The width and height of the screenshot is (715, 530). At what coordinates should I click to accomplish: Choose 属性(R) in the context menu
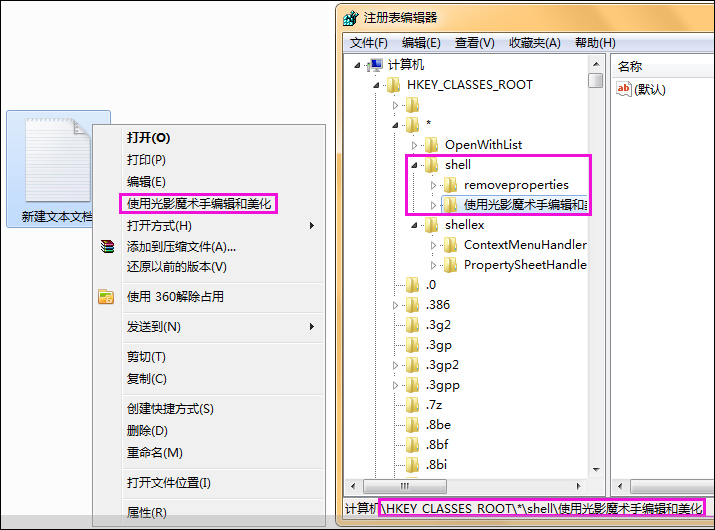[147, 512]
